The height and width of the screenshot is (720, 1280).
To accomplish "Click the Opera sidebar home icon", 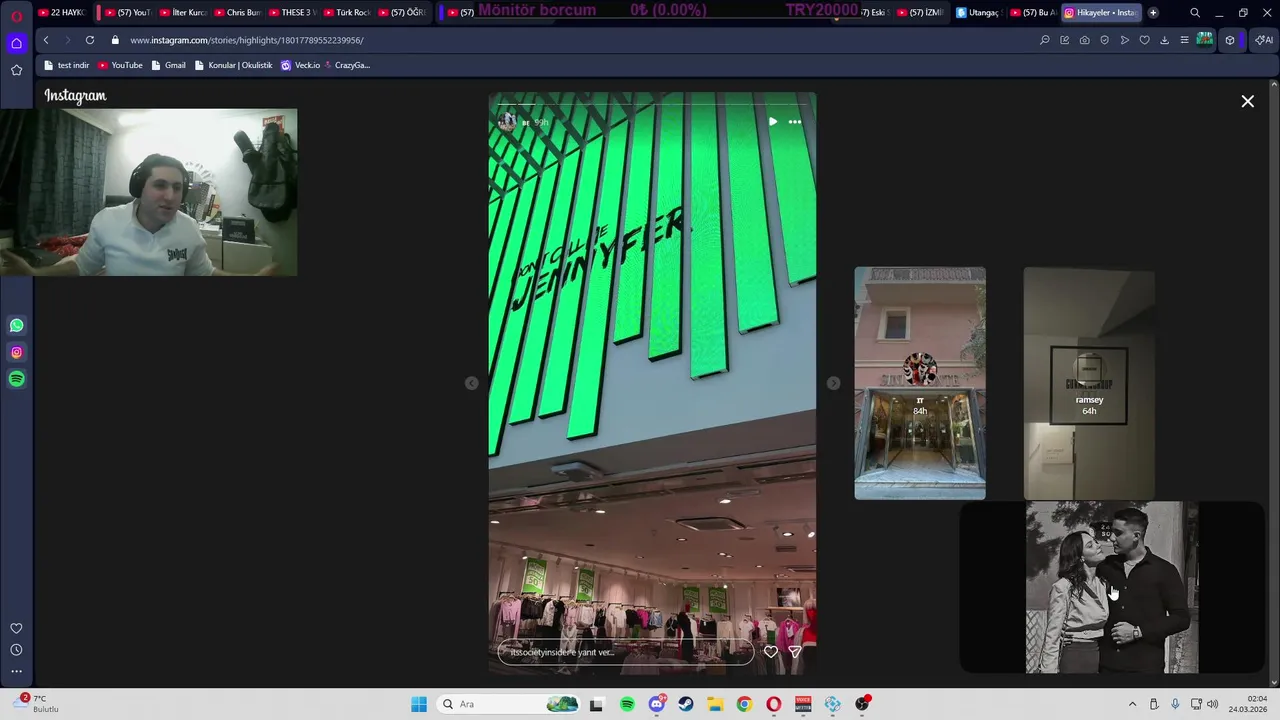I will pos(16,43).
